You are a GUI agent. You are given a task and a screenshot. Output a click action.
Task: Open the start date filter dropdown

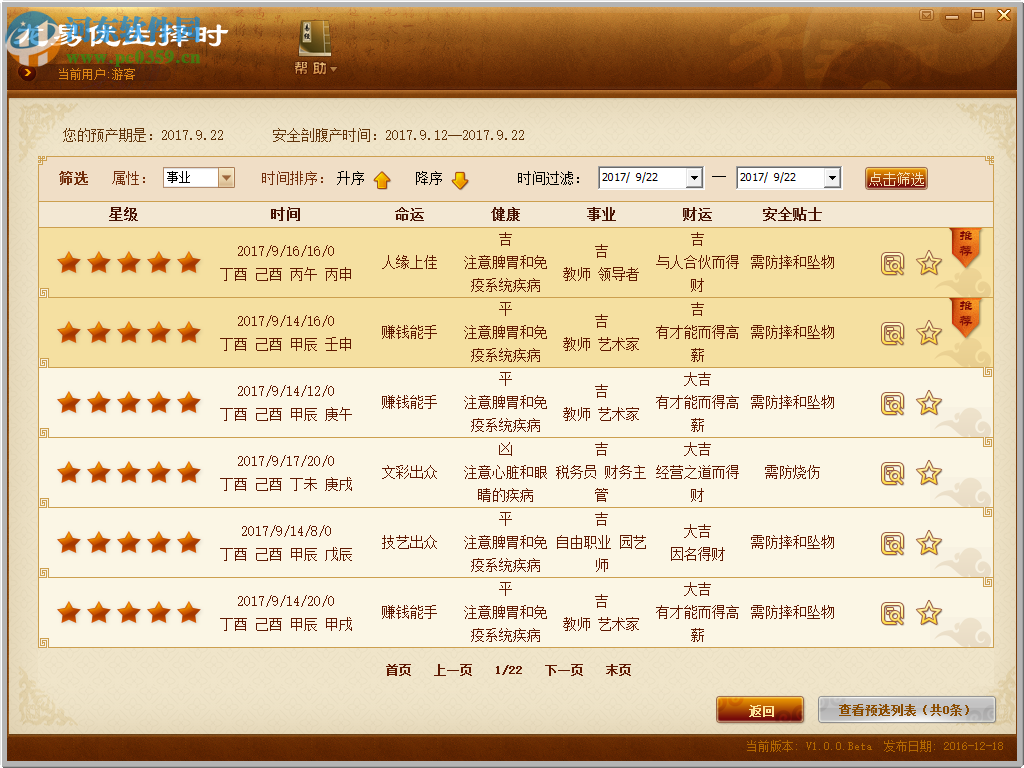tap(695, 177)
